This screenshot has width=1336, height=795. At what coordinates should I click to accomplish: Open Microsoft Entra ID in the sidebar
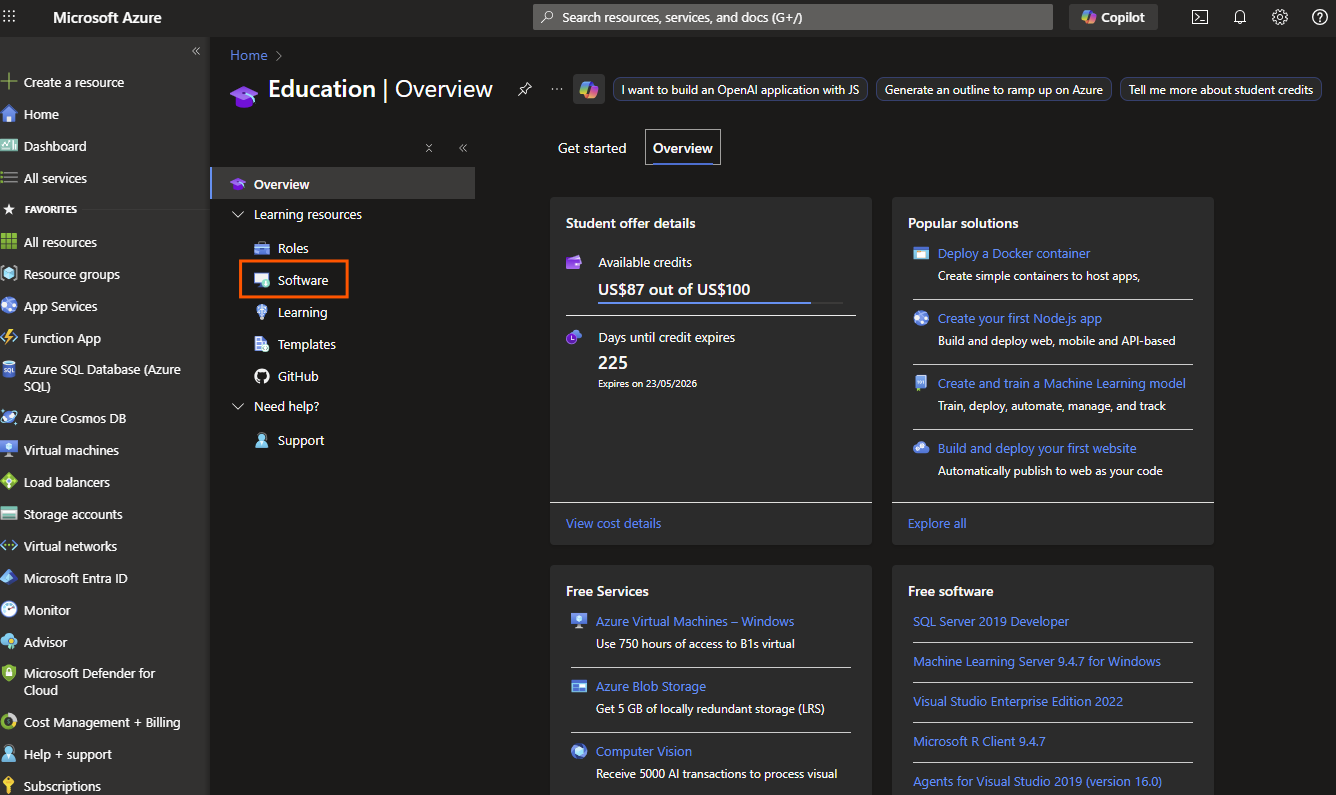76,578
